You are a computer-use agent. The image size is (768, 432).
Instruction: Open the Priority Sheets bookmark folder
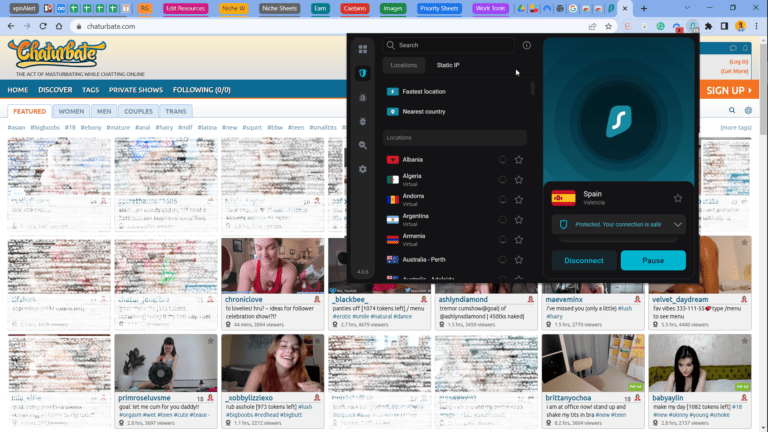(x=439, y=8)
